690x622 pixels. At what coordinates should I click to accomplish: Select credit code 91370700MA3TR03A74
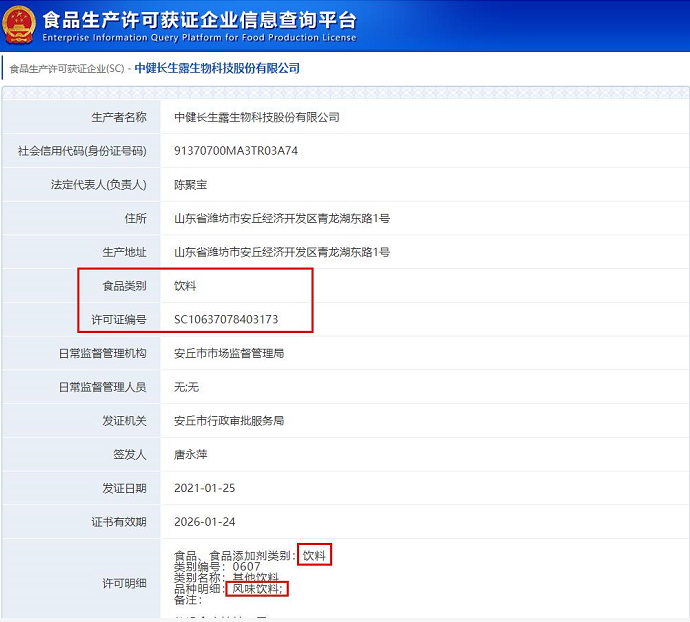coord(236,151)
